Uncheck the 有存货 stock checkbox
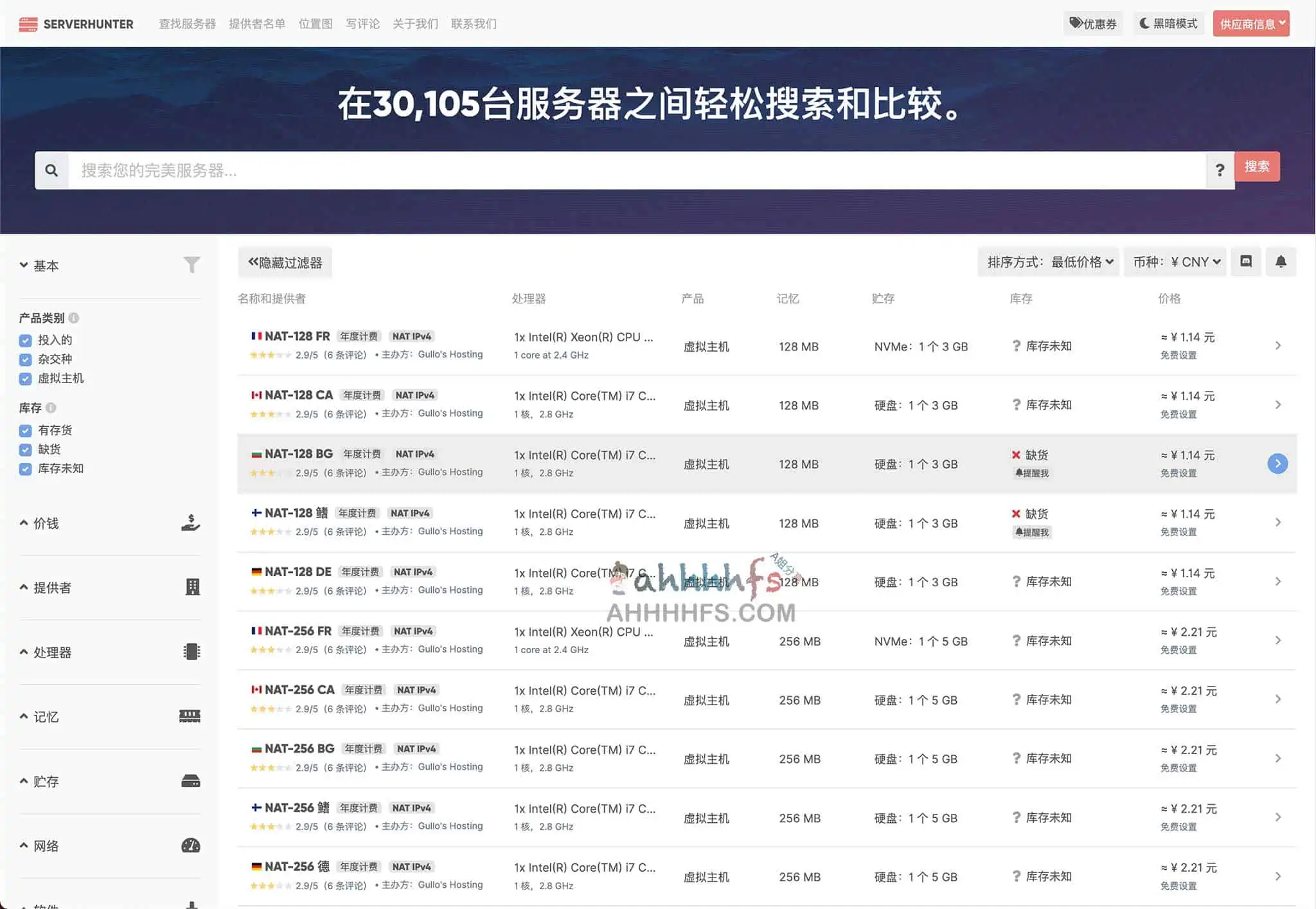1316x909 pixels. point(25,430)
